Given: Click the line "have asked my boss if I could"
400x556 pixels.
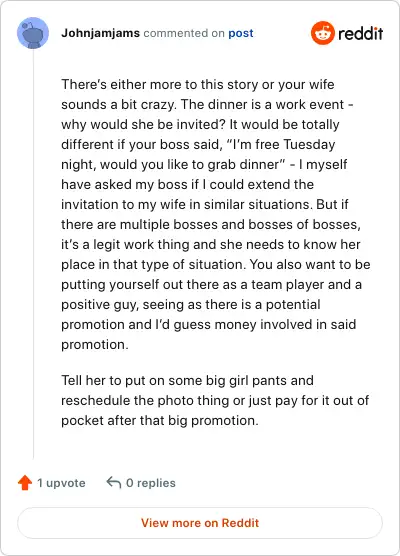Looking at the screenshot, I should (x=187, y=184).
